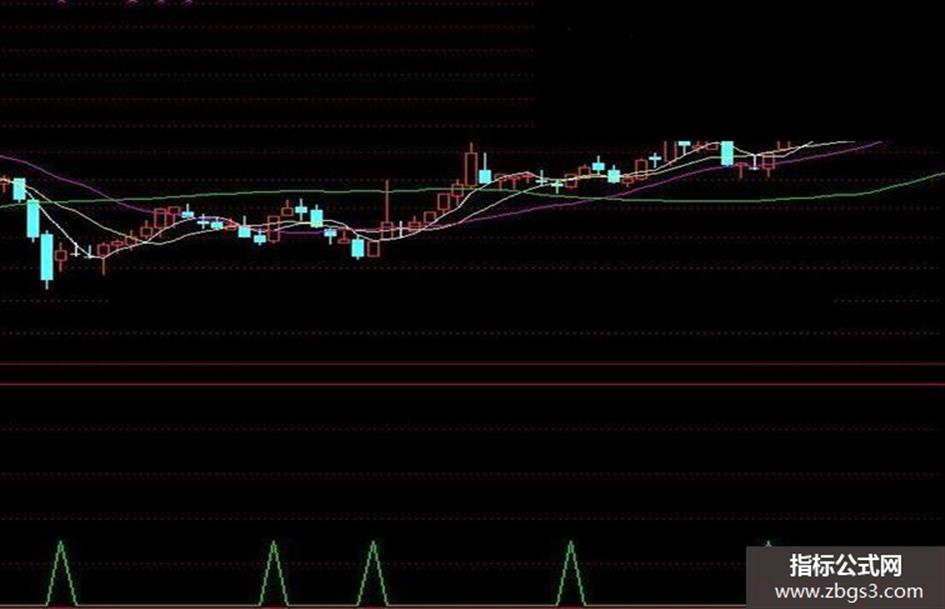The height and width of the screenshot is (609, 945).
Task: Click the third green signal spike from left
Action: click(373, 573)
